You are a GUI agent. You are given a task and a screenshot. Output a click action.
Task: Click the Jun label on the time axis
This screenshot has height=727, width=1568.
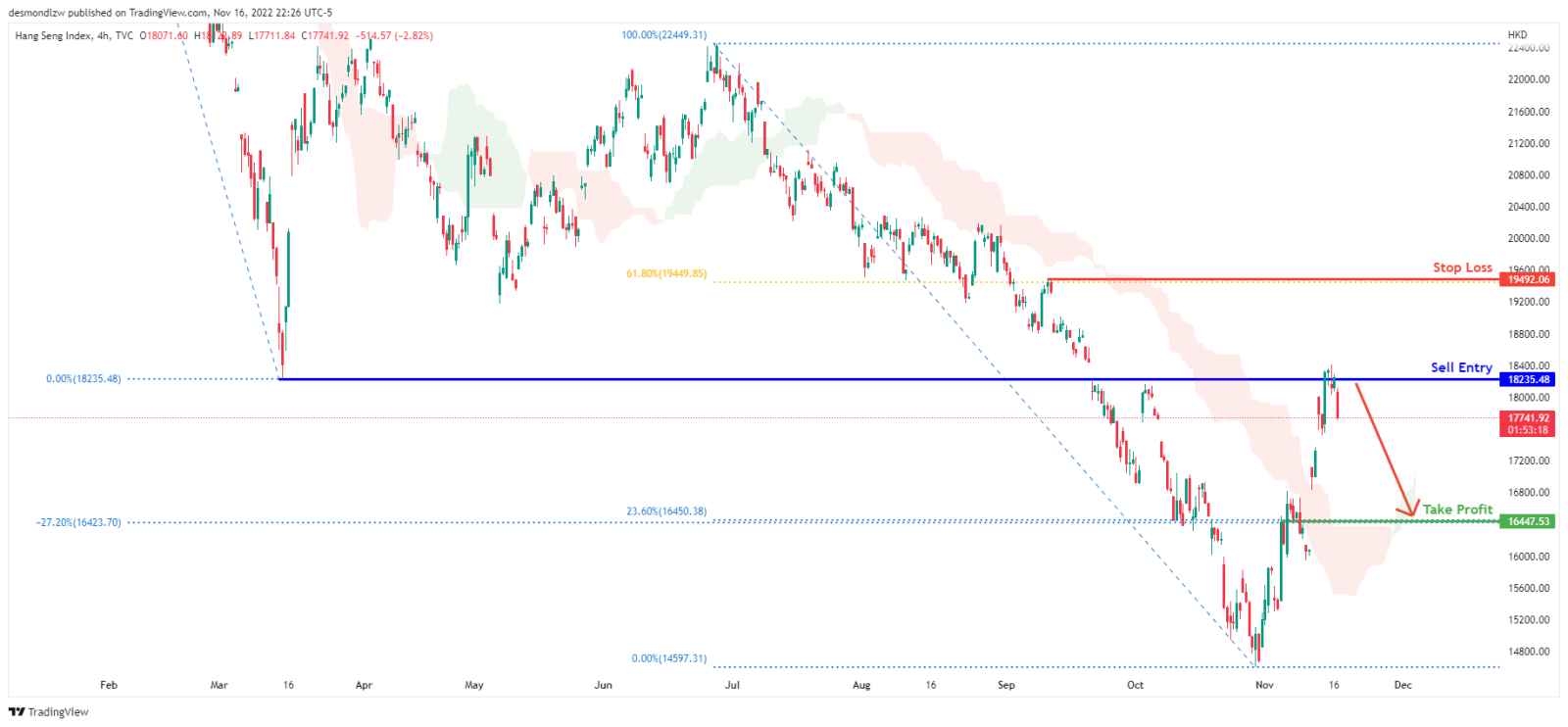[x=604, y=685]
